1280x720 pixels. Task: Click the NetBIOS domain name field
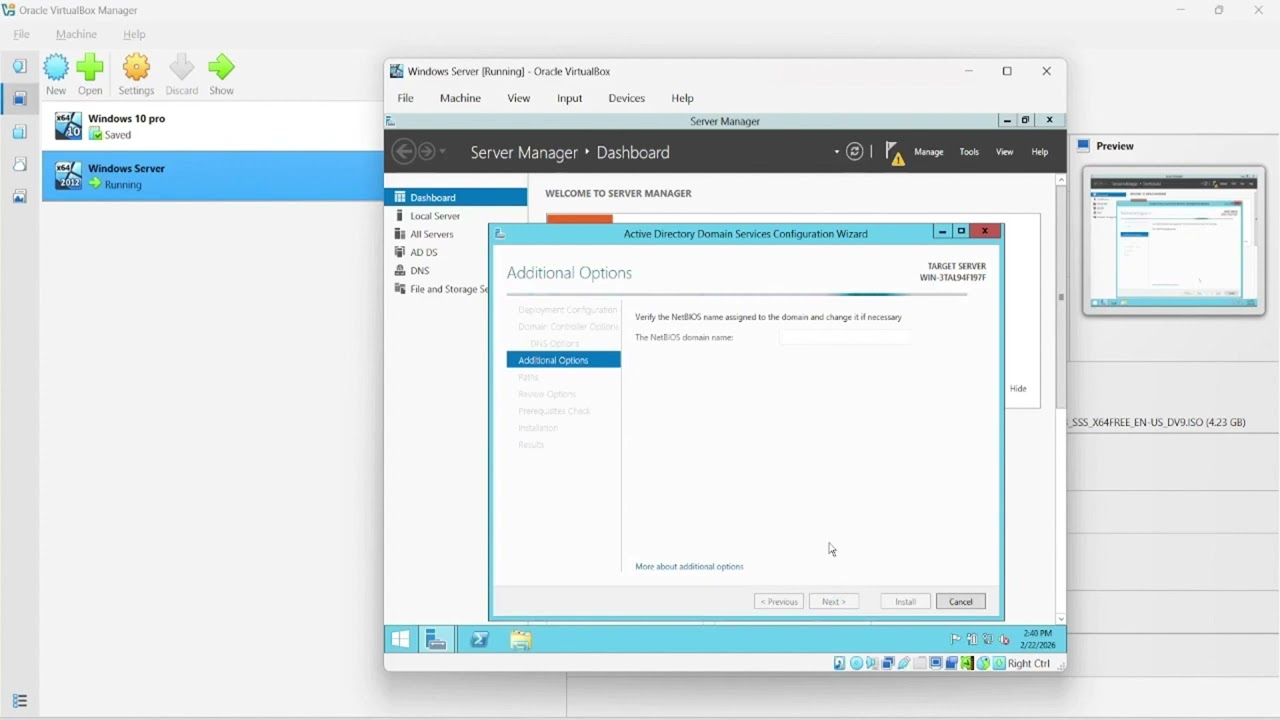pyautogui.click(x=845, y=338)
